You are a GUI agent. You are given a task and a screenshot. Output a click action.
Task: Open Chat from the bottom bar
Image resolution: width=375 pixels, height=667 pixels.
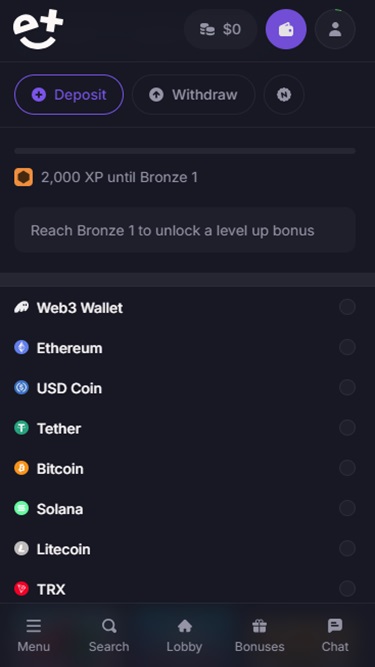pyautogui.click(x=335, y=636)
